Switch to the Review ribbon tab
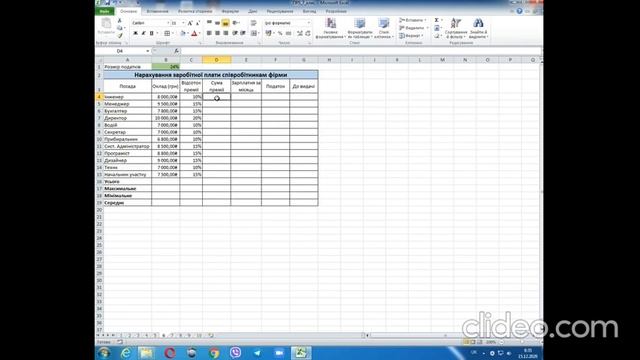 click(280, 11)
